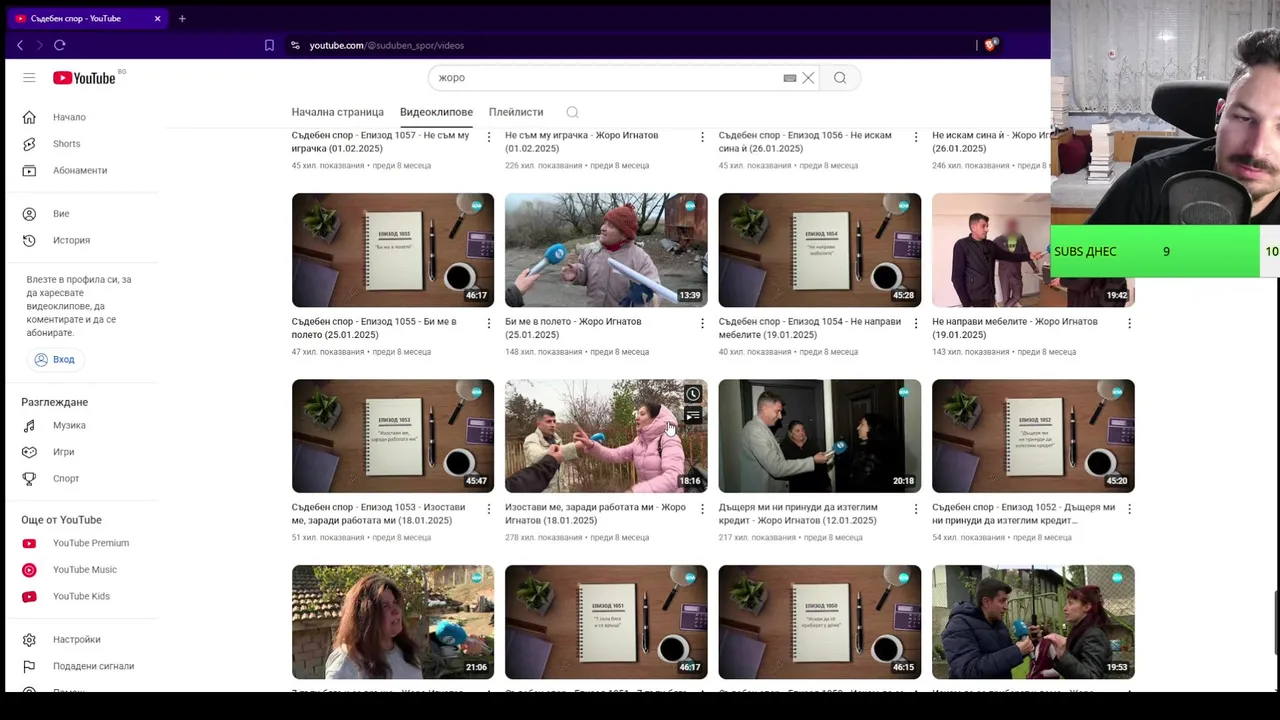Browse Музика category
The height and width of the screenshot is (720, 1280).
point(69,425)
